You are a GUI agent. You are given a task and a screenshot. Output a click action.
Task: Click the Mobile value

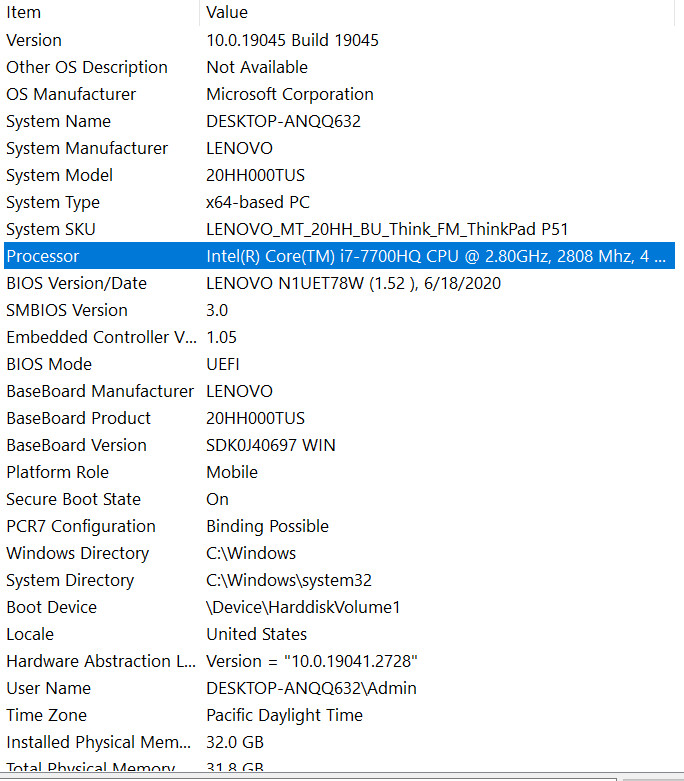coord(232,472)
